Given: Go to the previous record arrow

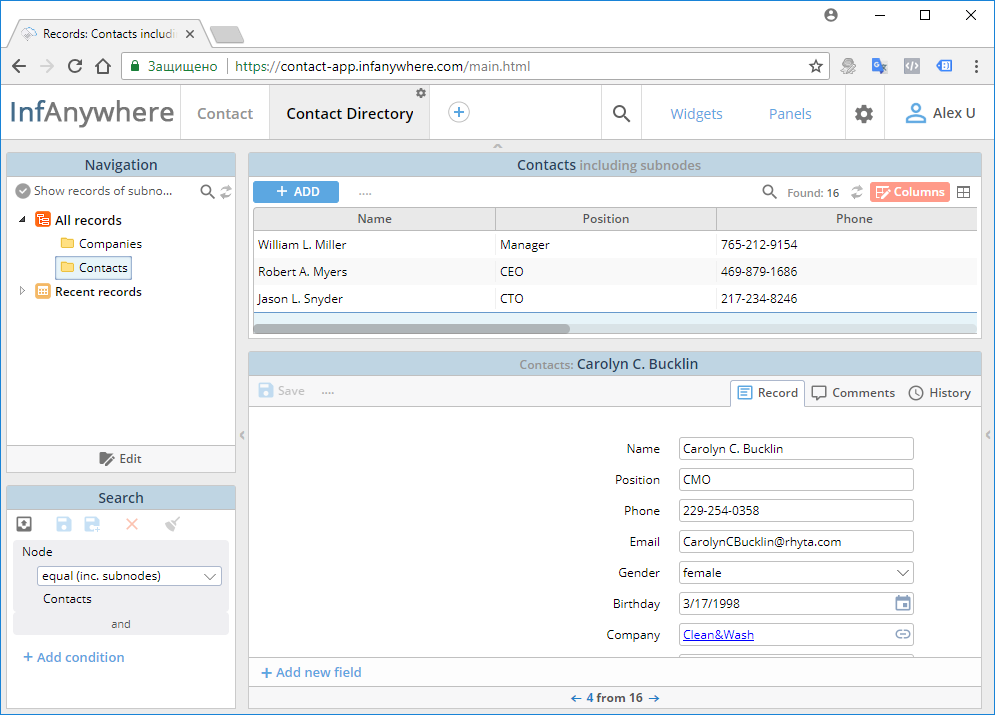Looking at the screenshot, I should tap(576, 698).
